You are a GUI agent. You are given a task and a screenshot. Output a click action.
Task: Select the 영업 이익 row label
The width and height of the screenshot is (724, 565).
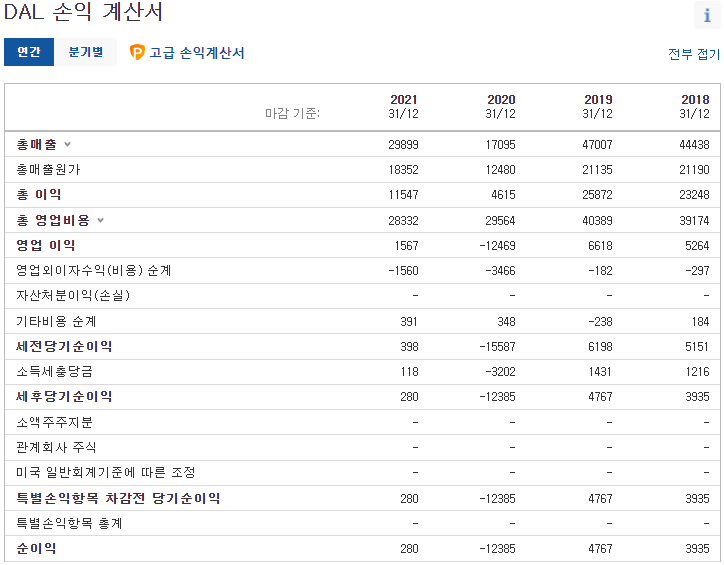click(x=46, y=245)
